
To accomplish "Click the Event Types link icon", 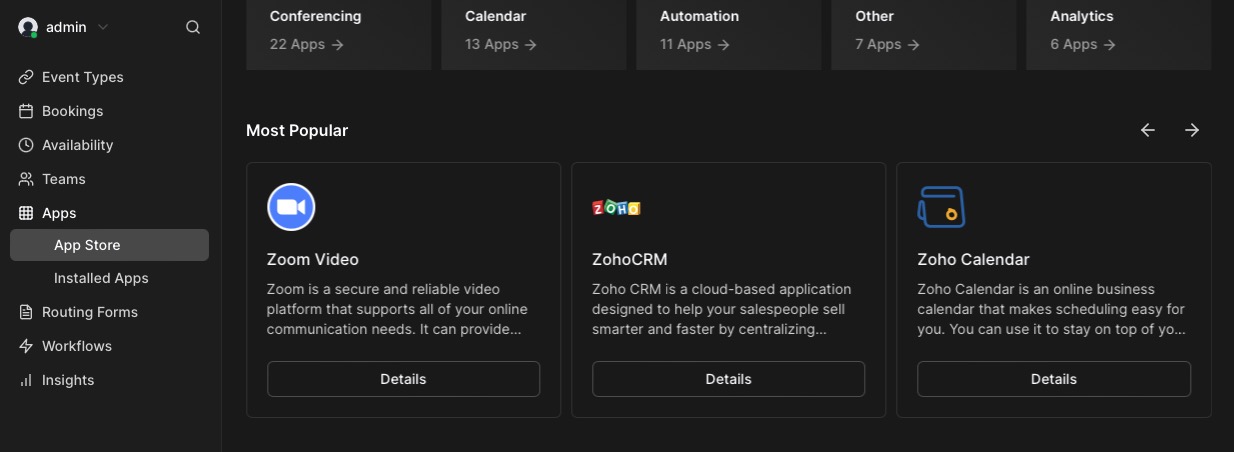I will pos(26,77).
